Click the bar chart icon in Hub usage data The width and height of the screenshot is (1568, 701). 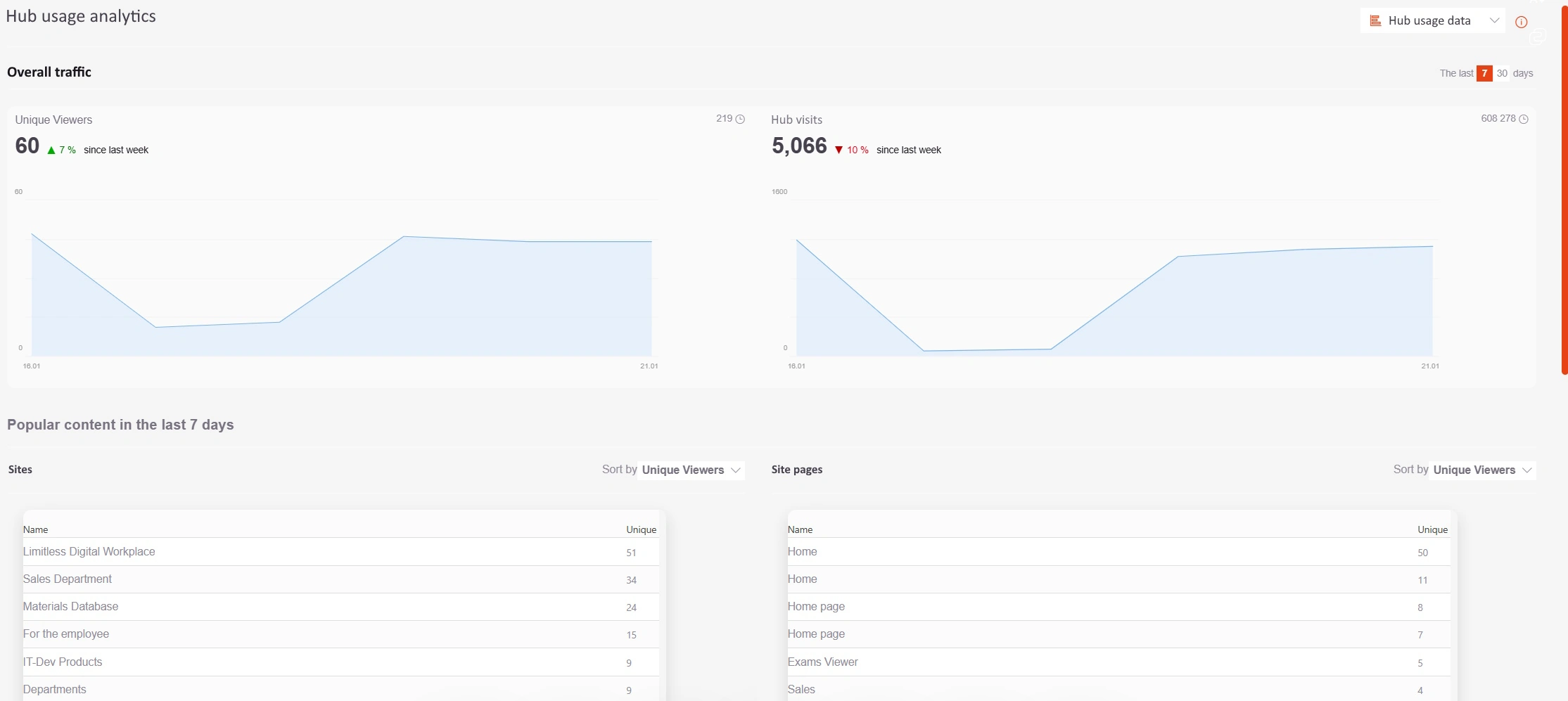click(1375, 21)
